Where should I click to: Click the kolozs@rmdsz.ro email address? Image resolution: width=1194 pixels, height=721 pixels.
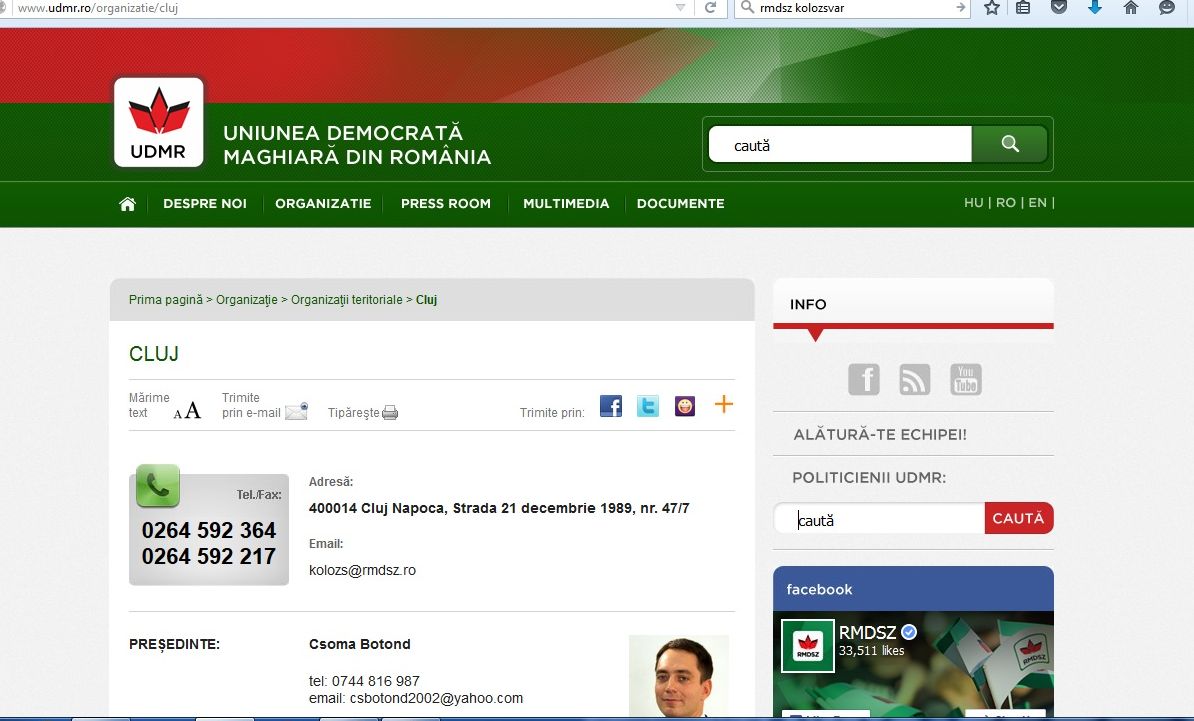tap(362, 570)
